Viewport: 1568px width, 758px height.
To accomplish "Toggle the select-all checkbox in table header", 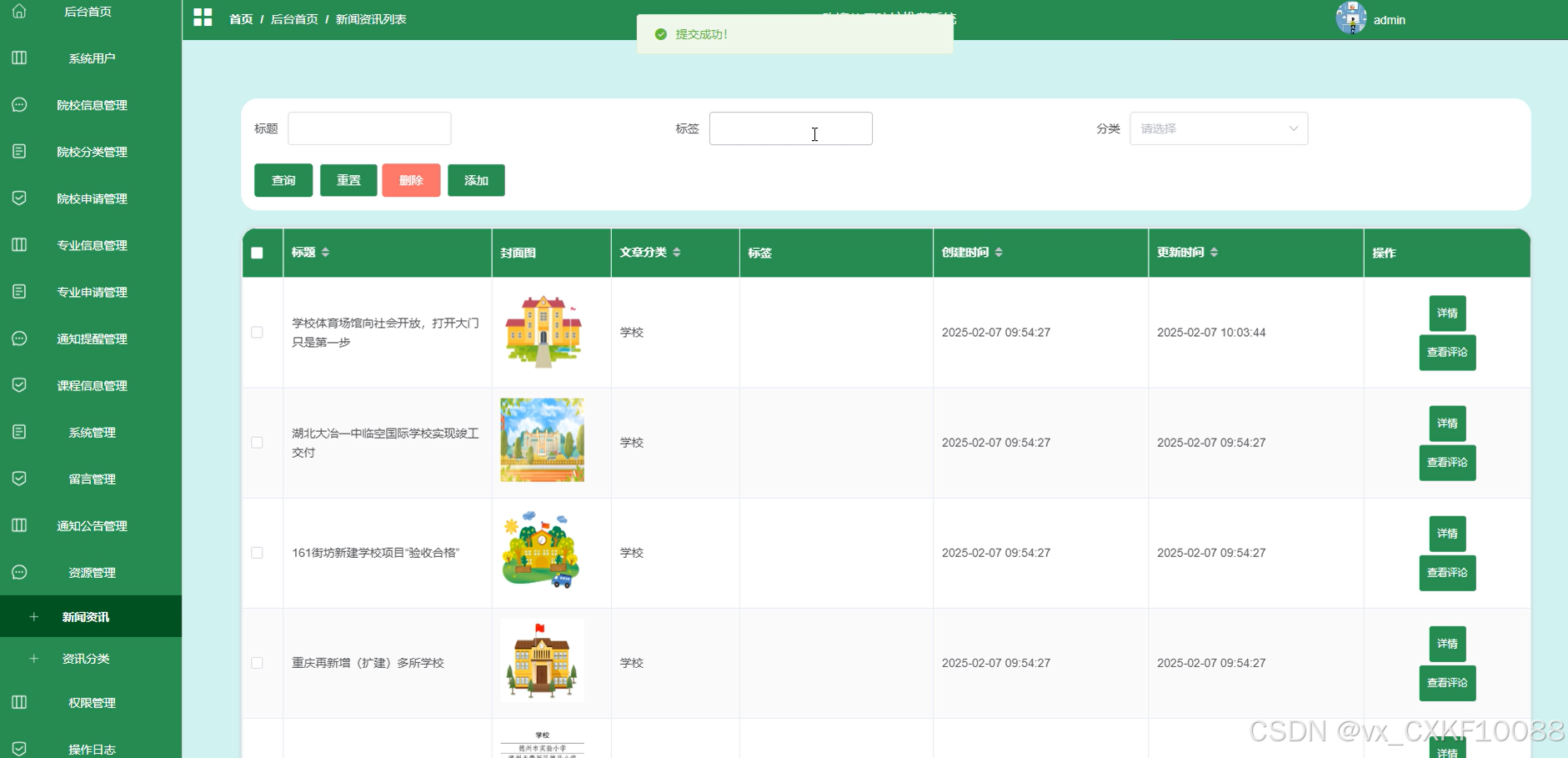I will pos(257,253).
